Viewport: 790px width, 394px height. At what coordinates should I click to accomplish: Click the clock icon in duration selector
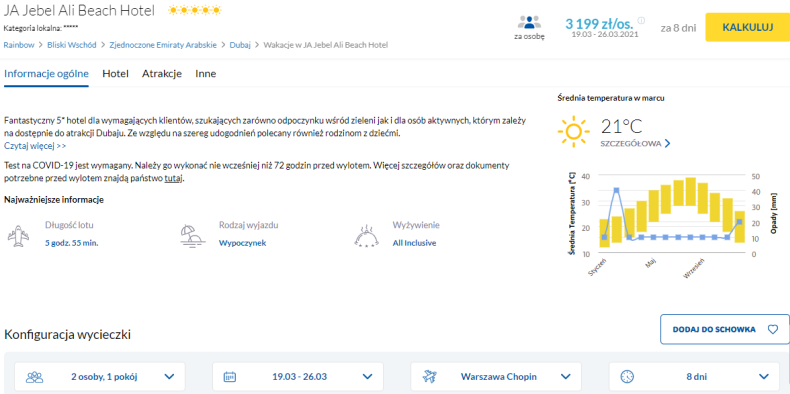(x=627, y=376)
